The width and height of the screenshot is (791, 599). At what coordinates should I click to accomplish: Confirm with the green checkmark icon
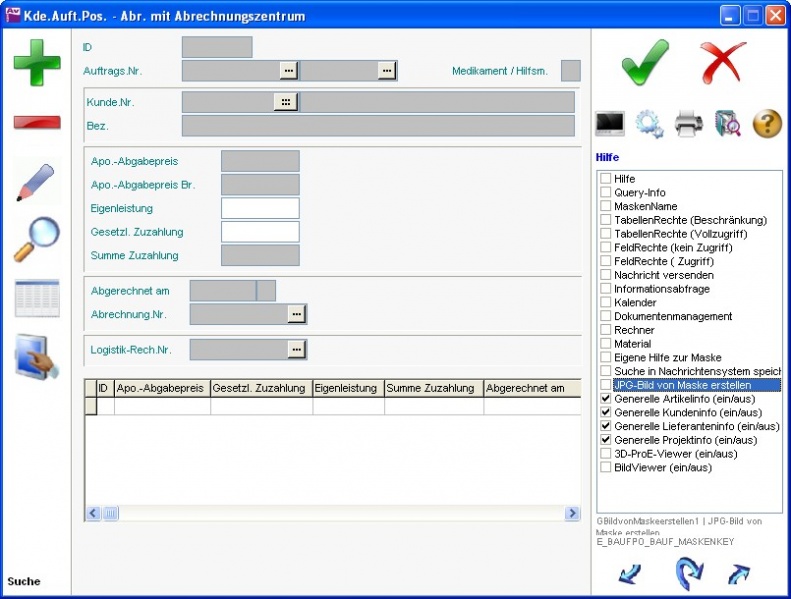[x=645, y=62]
